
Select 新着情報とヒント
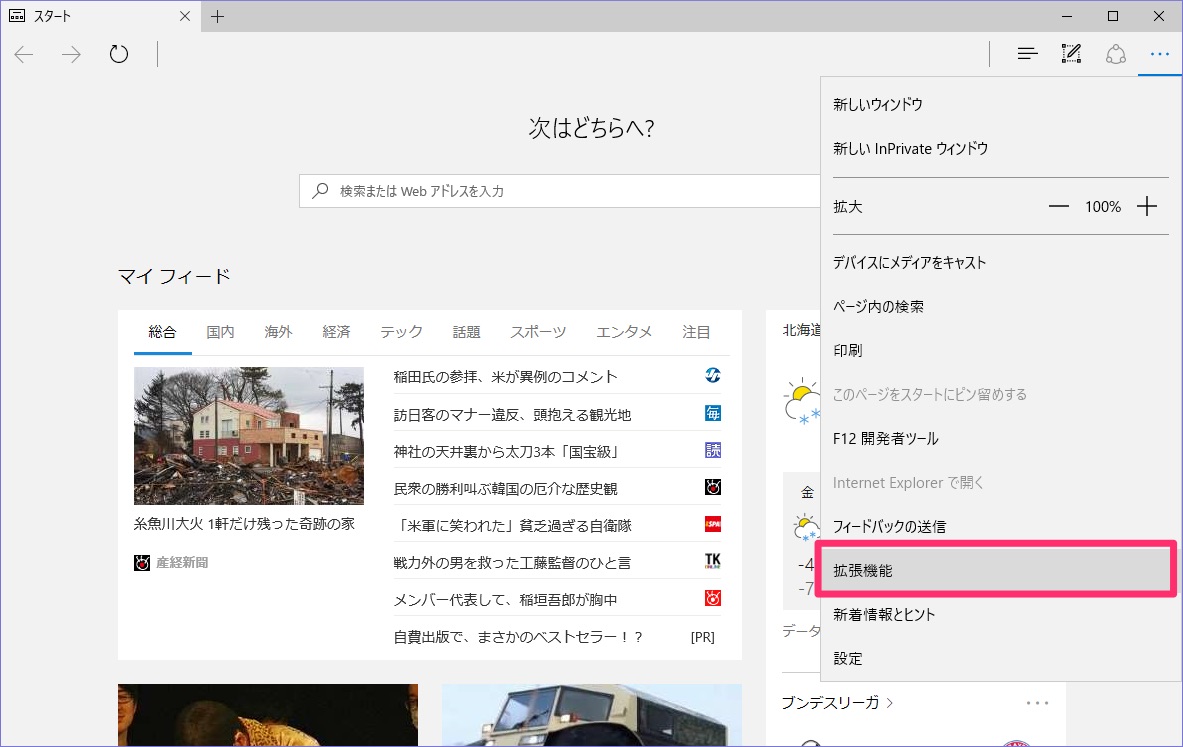(x=1000, y=614)
